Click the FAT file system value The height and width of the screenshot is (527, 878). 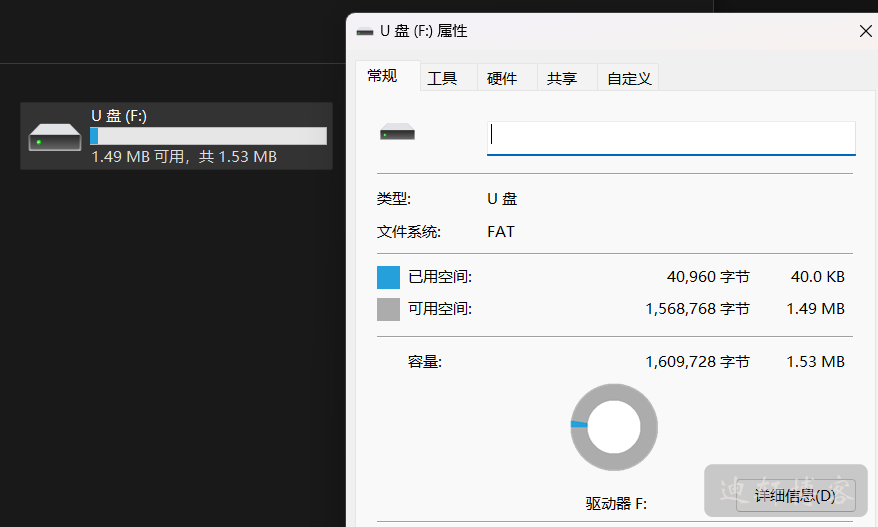click(x=501, y=232)
